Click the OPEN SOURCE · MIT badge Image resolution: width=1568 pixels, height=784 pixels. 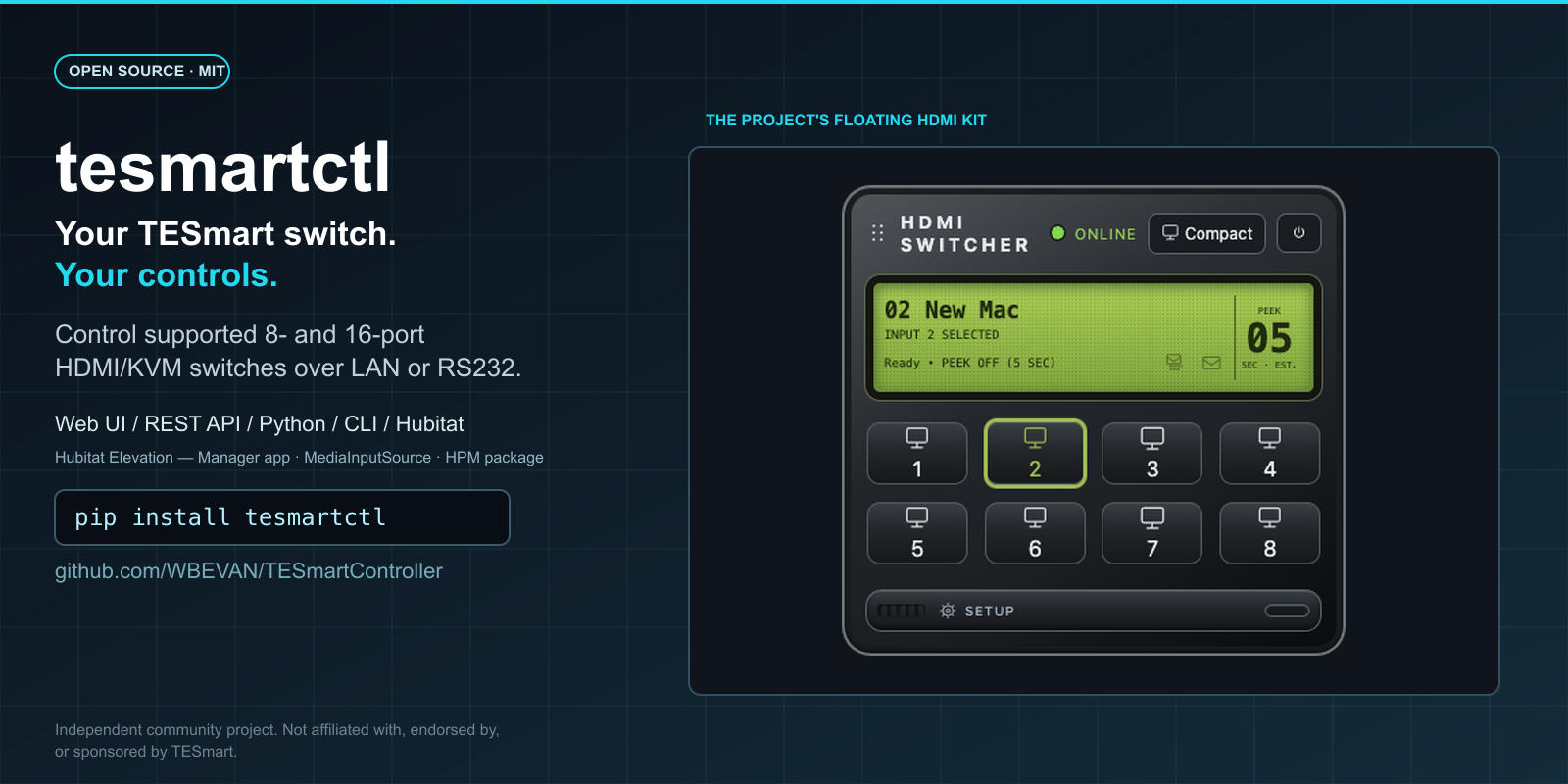point(142,72)
